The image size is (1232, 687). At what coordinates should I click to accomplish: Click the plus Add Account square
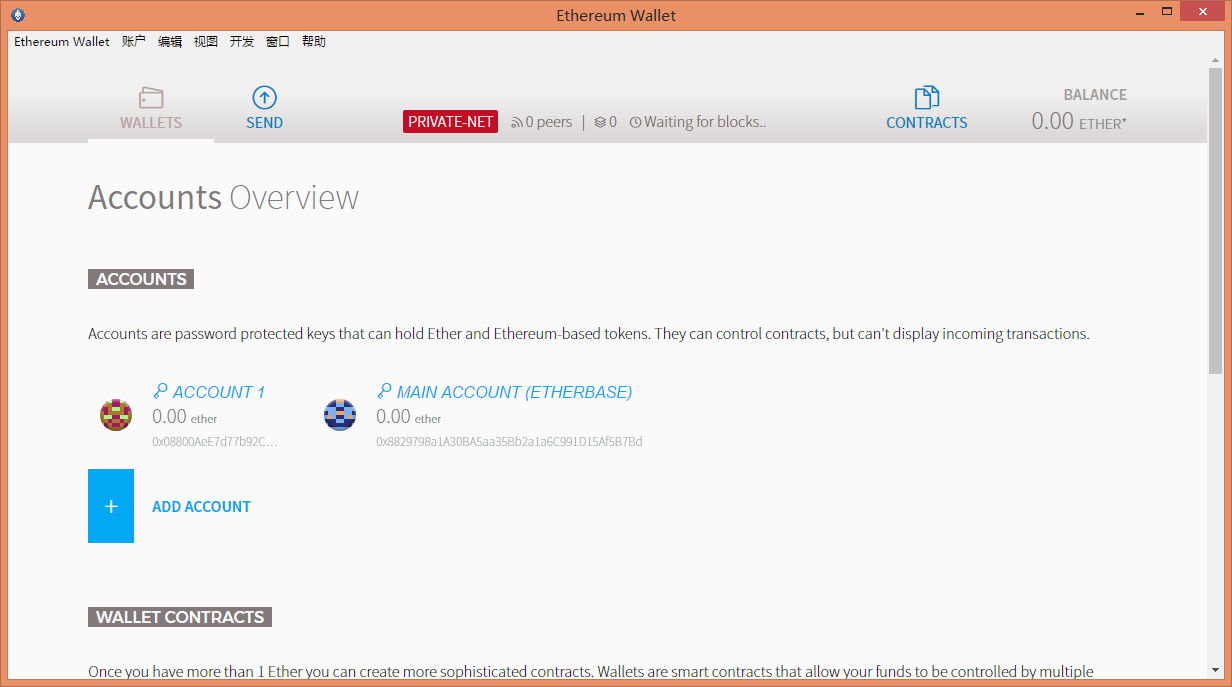[111, 506]
